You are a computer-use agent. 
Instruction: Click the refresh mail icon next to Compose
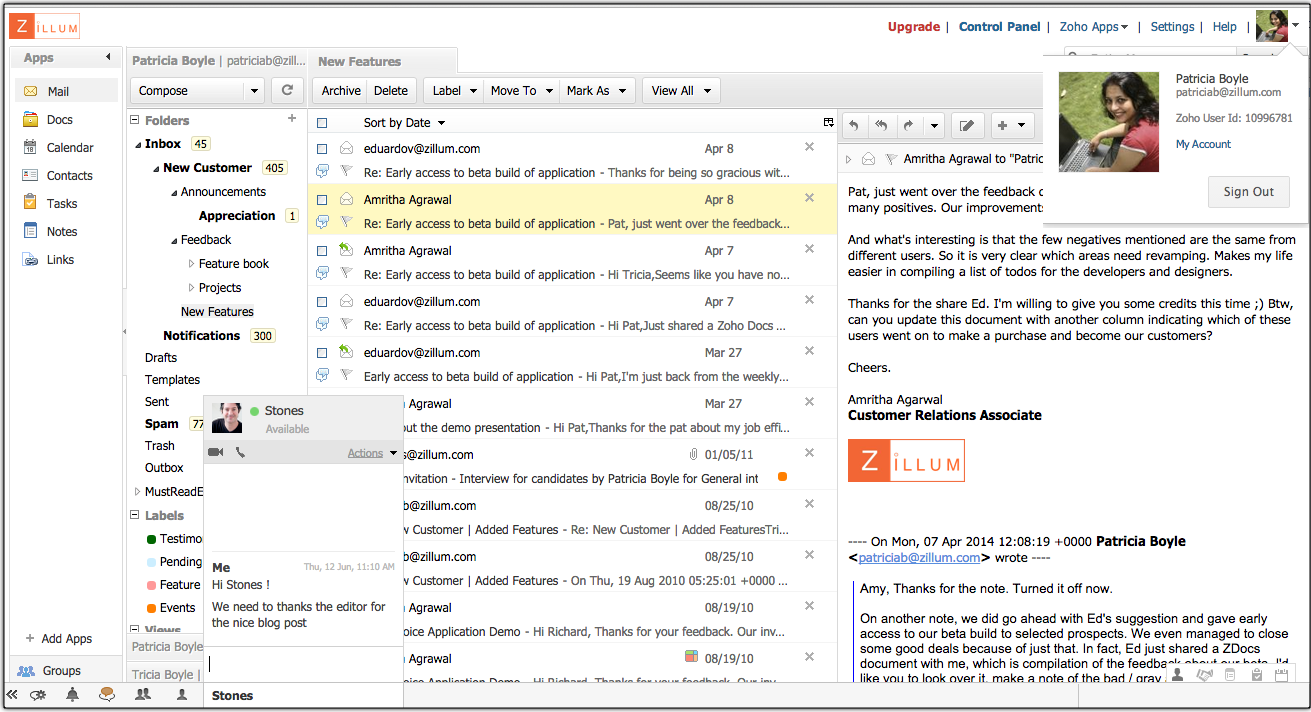[x=287, y=90]
